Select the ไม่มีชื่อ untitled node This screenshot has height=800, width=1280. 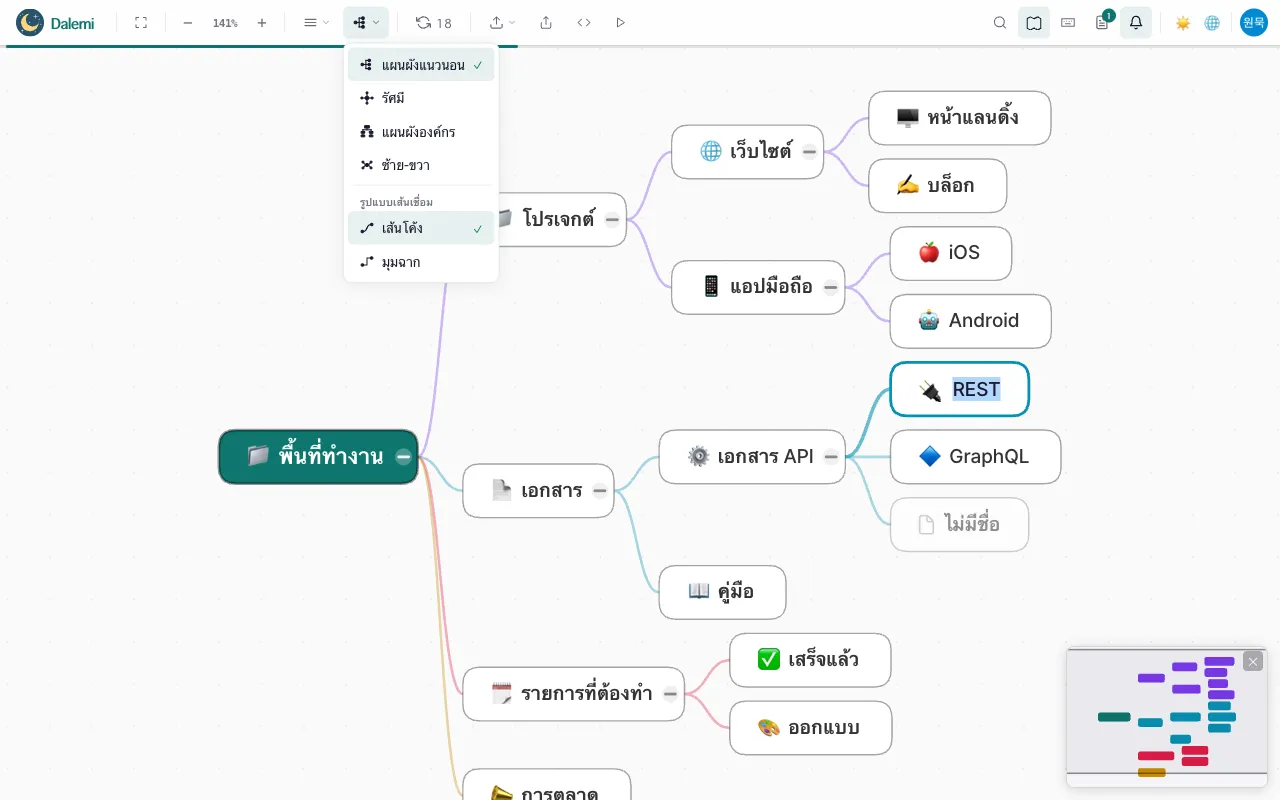[x=959, y=524]
